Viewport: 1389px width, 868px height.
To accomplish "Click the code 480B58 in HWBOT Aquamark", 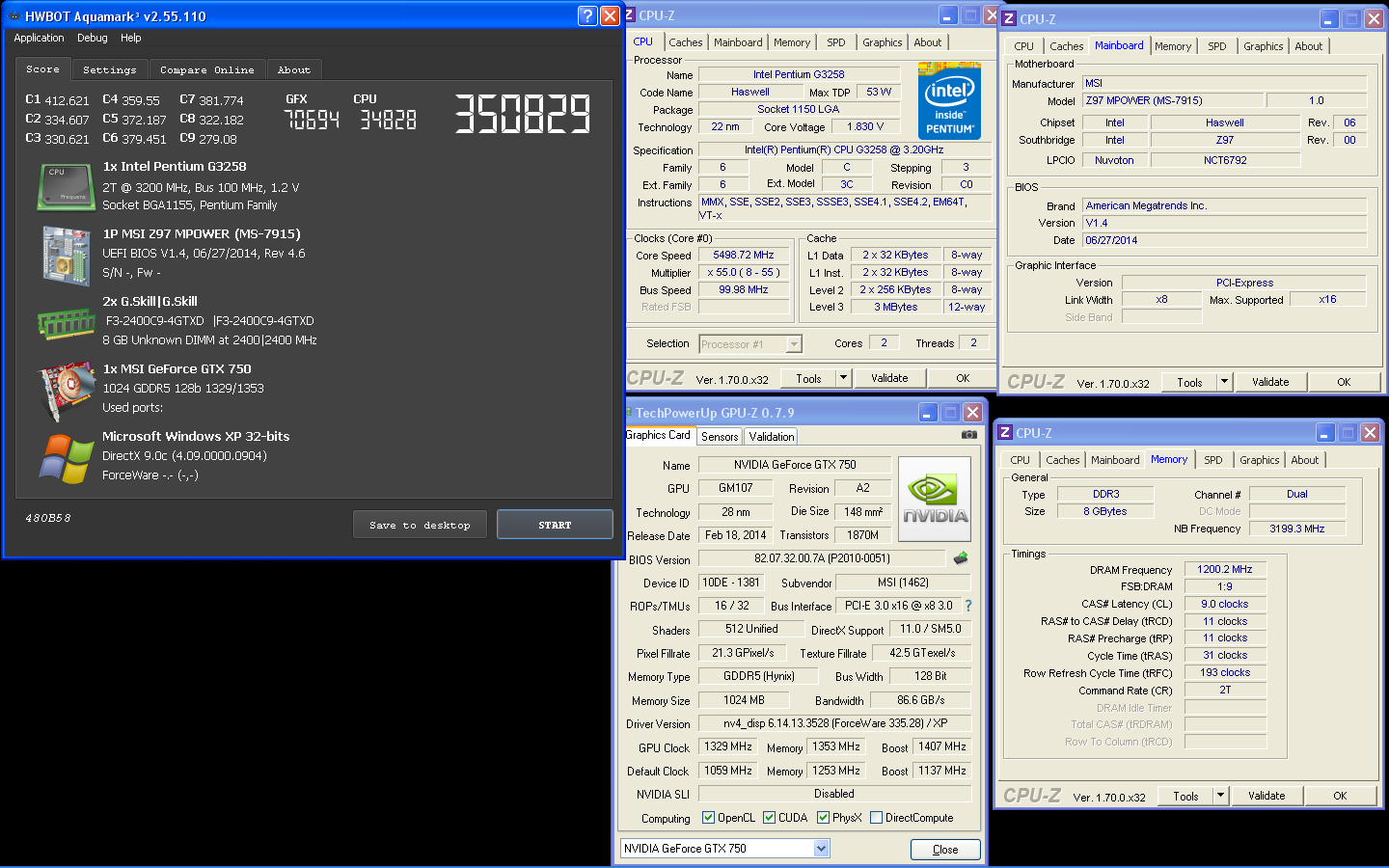I will pyautogui.click(x=48, y=518).
